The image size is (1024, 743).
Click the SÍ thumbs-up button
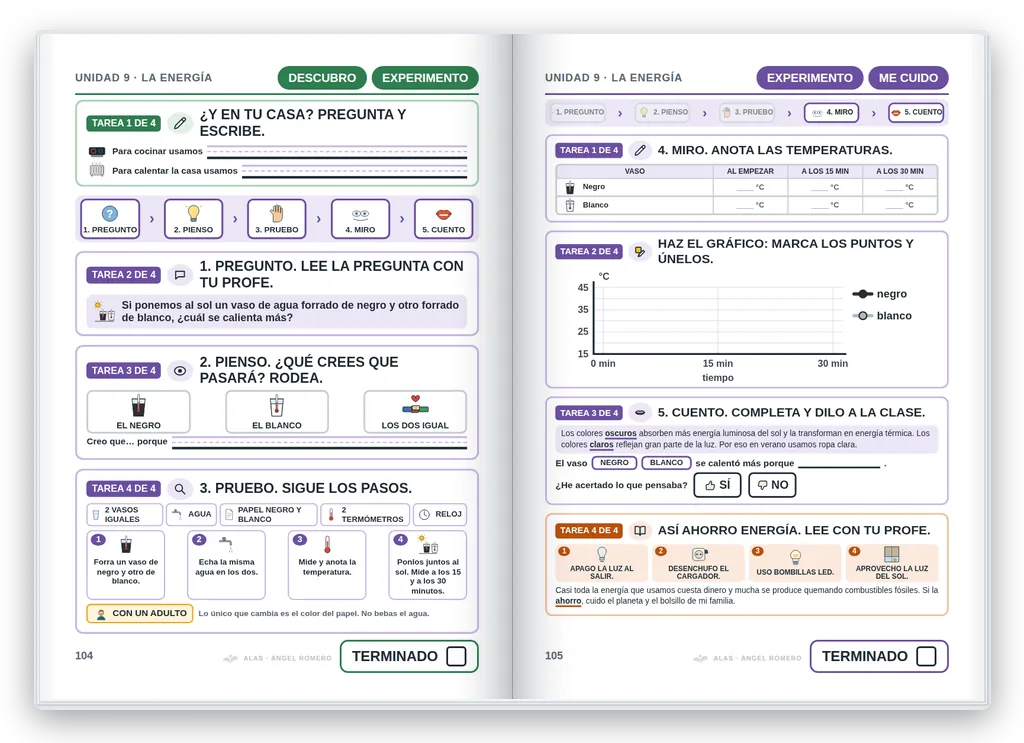717,485
